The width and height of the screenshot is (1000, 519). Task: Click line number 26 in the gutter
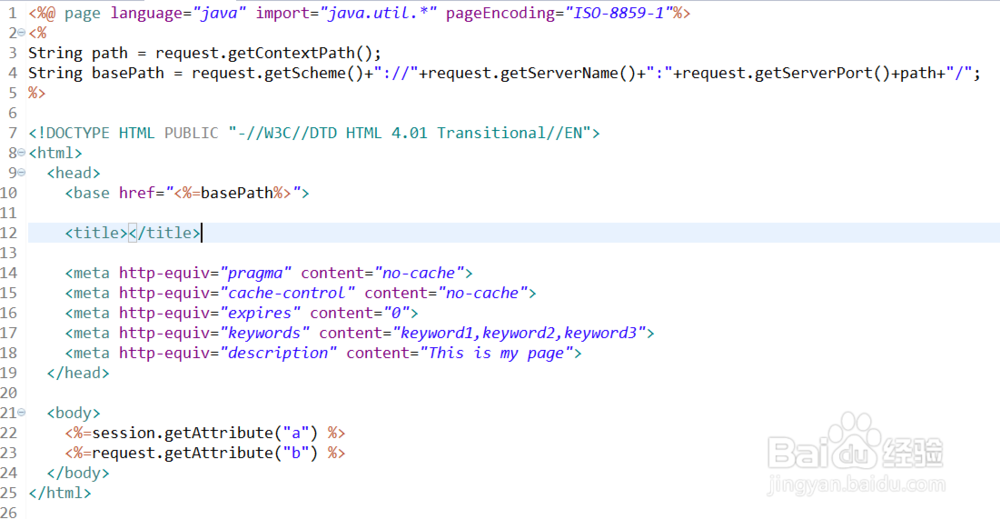[x=8, y=513]
